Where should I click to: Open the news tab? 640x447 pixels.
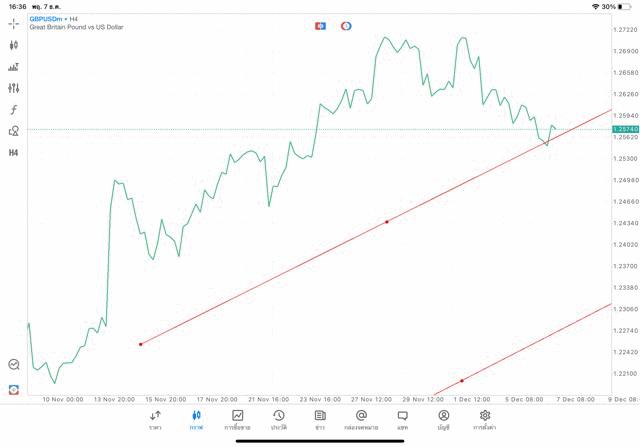click(x=320, y=419)
